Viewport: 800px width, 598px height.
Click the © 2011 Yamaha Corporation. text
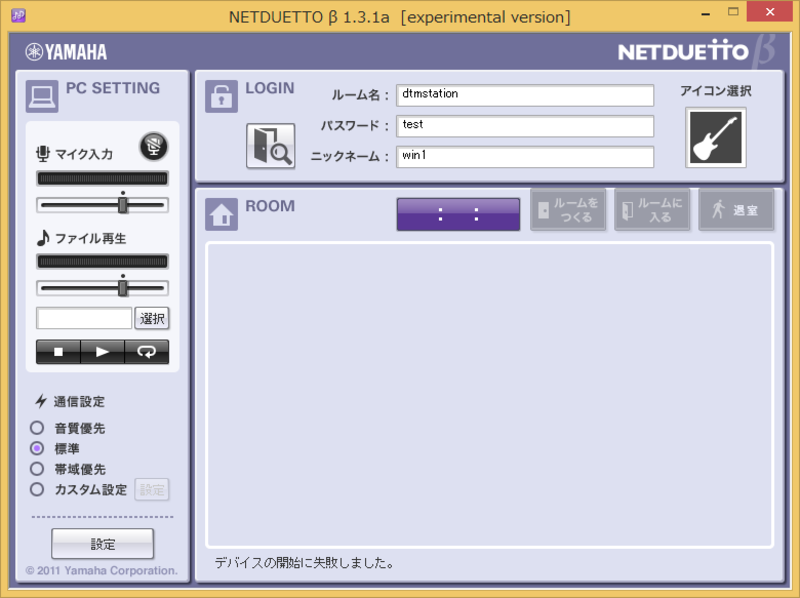pos(102,570)
